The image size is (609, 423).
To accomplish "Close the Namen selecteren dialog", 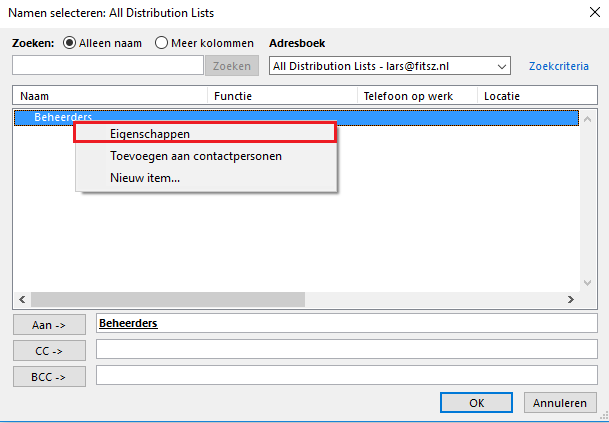I will tap(595, 12).
